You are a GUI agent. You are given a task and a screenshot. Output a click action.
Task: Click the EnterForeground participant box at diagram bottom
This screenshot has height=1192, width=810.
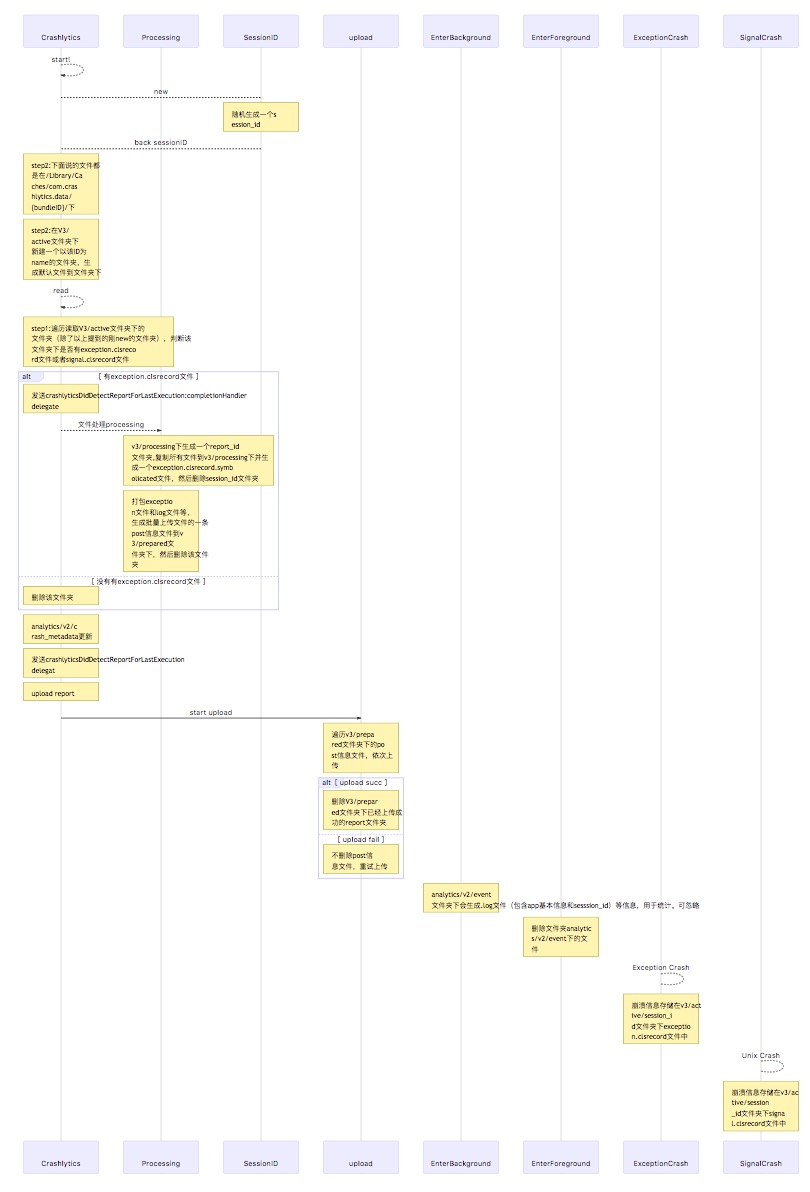coord(561,1156)
